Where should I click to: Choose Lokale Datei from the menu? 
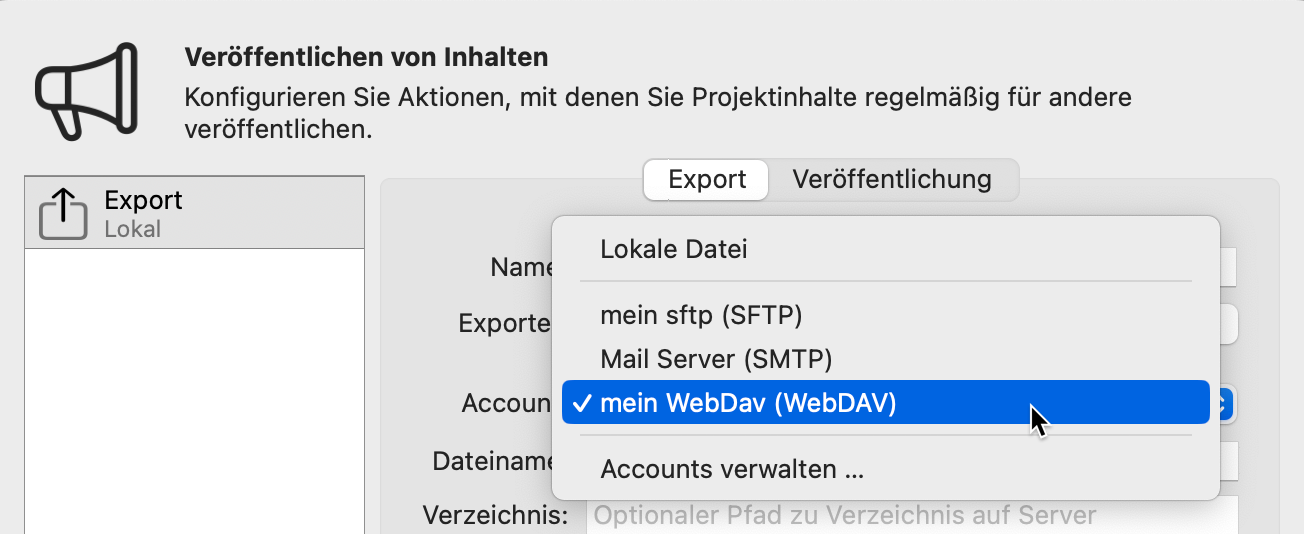(673, 250)
